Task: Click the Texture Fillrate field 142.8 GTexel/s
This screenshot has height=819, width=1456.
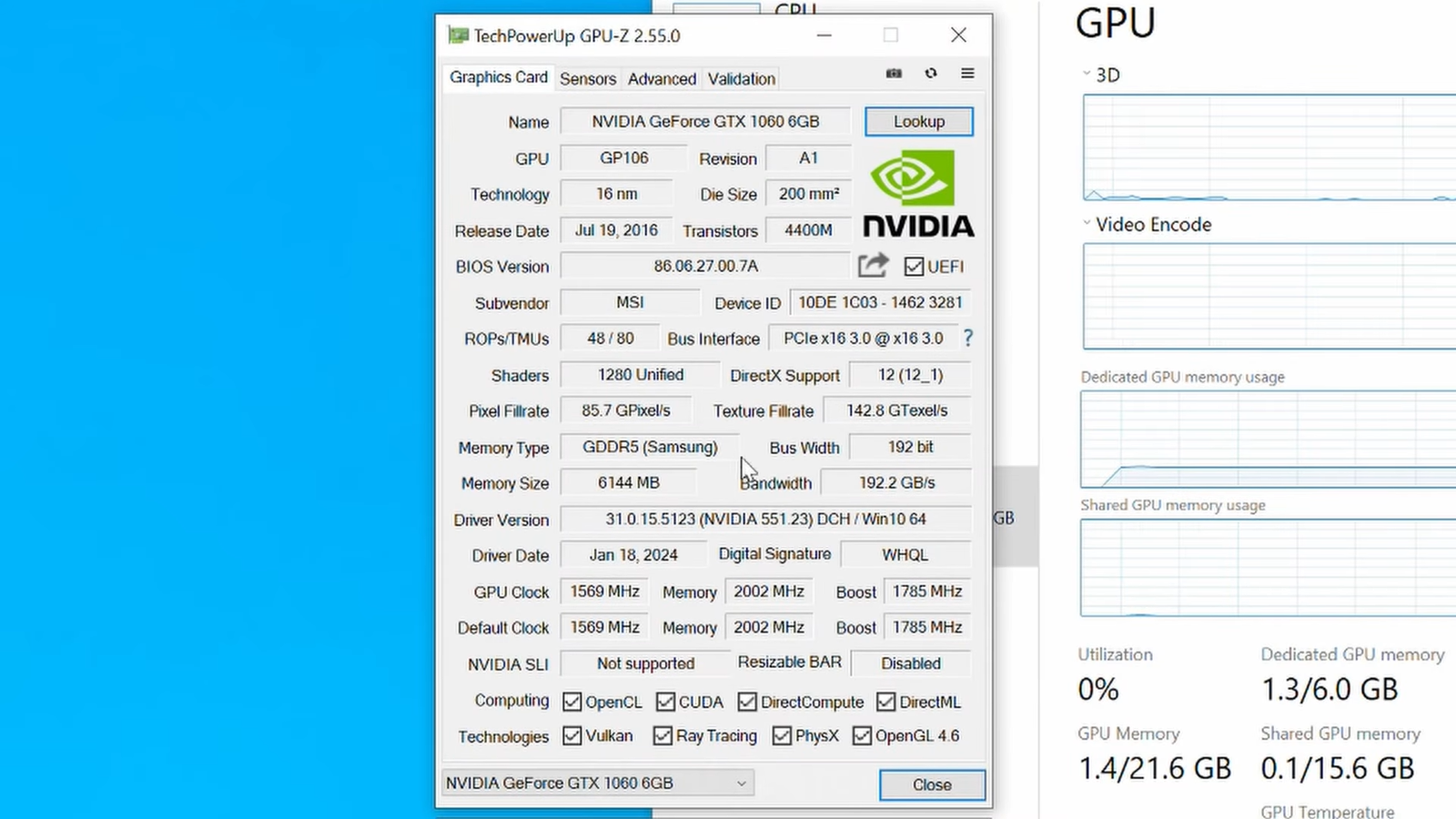Action: (x=897, y=410)
